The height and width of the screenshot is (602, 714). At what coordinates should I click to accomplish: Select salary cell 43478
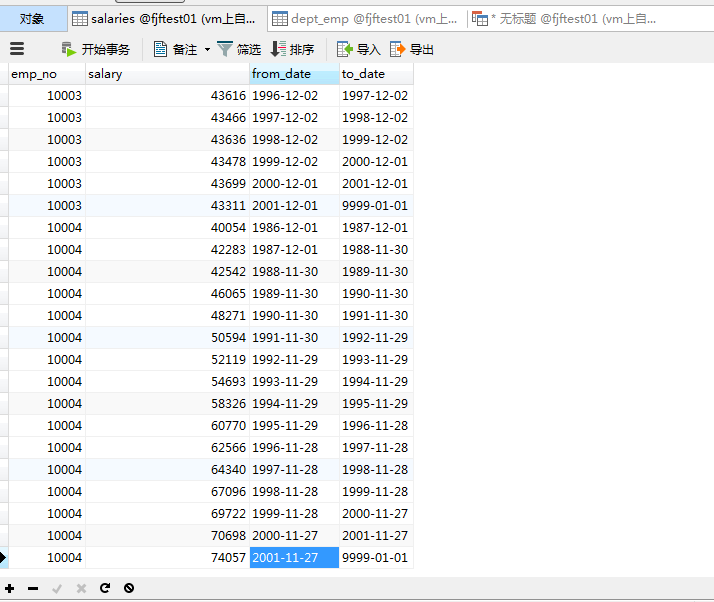click(x=167, y=162)
